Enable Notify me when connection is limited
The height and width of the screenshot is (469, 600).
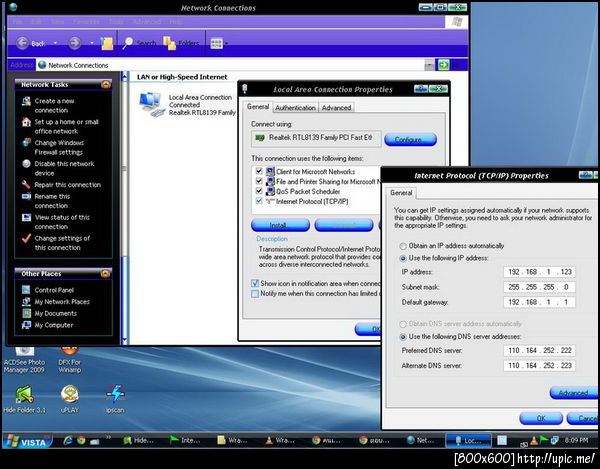click(x=254, y=294)
